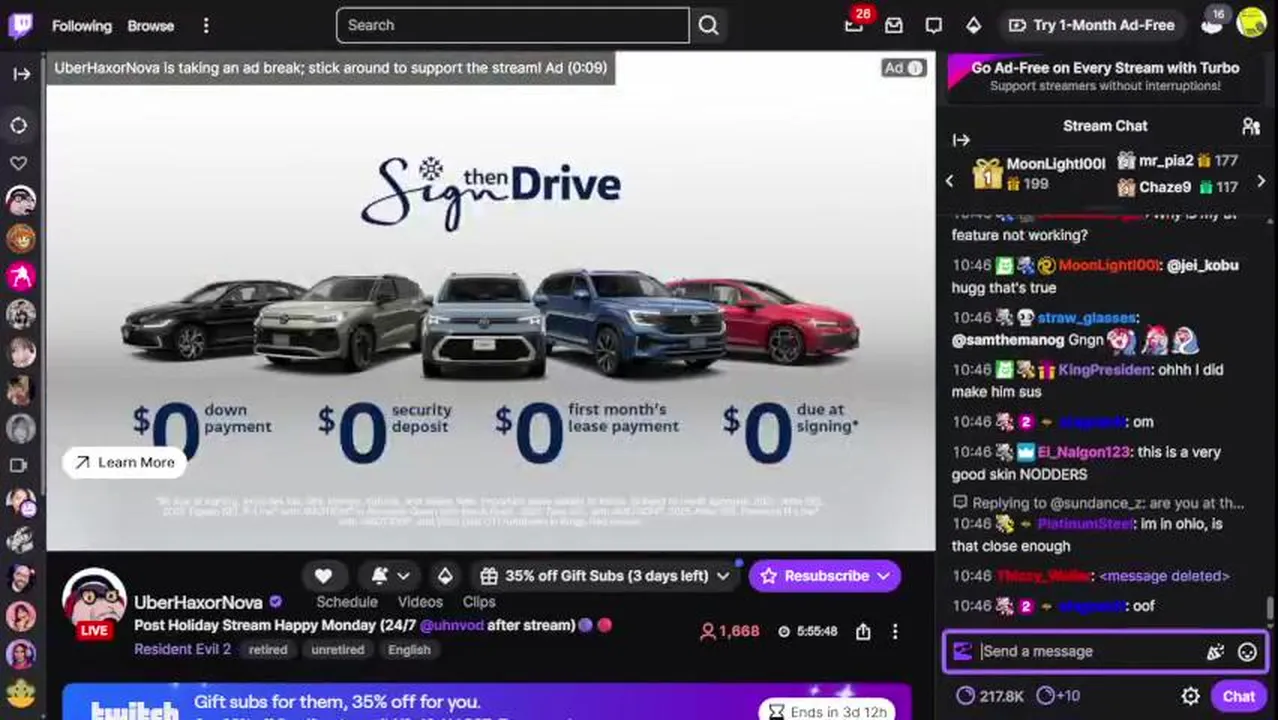Viewport: 1278px width, 720px height.
Task: Click straw_glasses username in chat
Action: pyautogui.click(x=1086, y=317)
